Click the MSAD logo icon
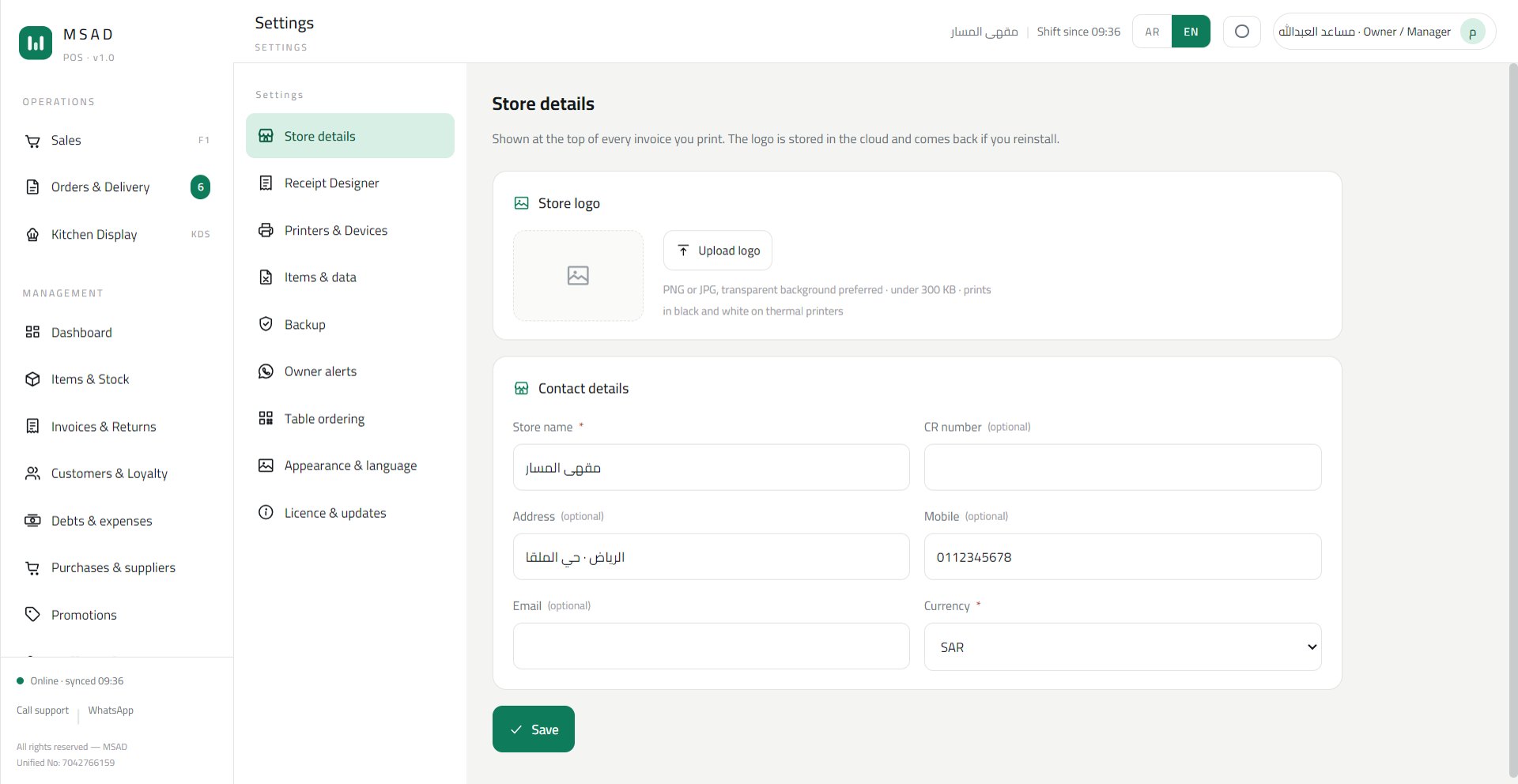The width and height of the screenshot is (1518, 784). pos(36,43)
